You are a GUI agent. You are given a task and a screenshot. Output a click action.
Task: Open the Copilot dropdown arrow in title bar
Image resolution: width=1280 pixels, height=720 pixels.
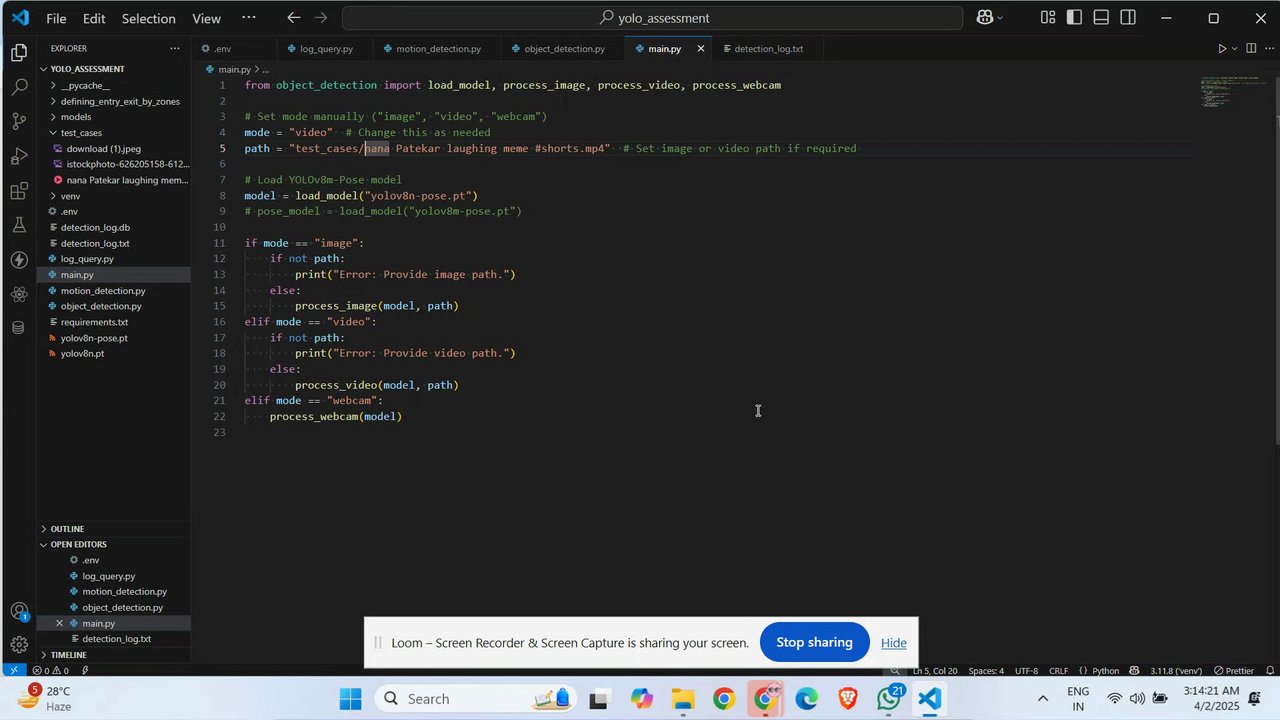pyautogui.click(x=1000, y=18)
